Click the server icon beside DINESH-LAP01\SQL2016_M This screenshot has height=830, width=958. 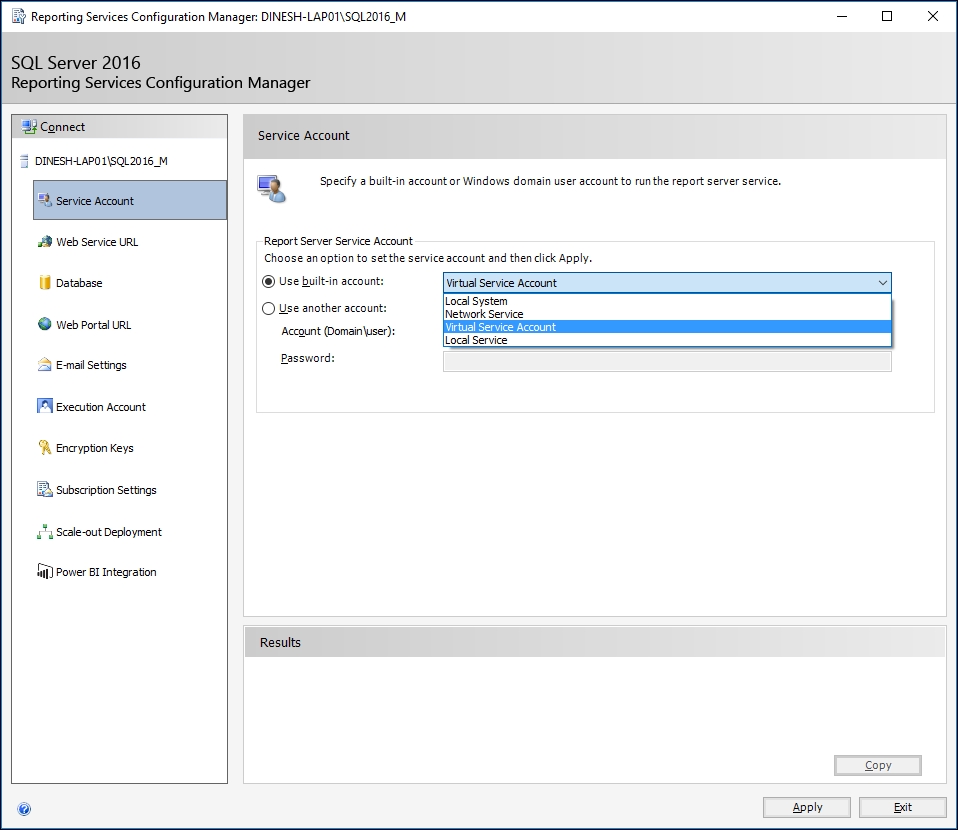click(x=24, y=161)
